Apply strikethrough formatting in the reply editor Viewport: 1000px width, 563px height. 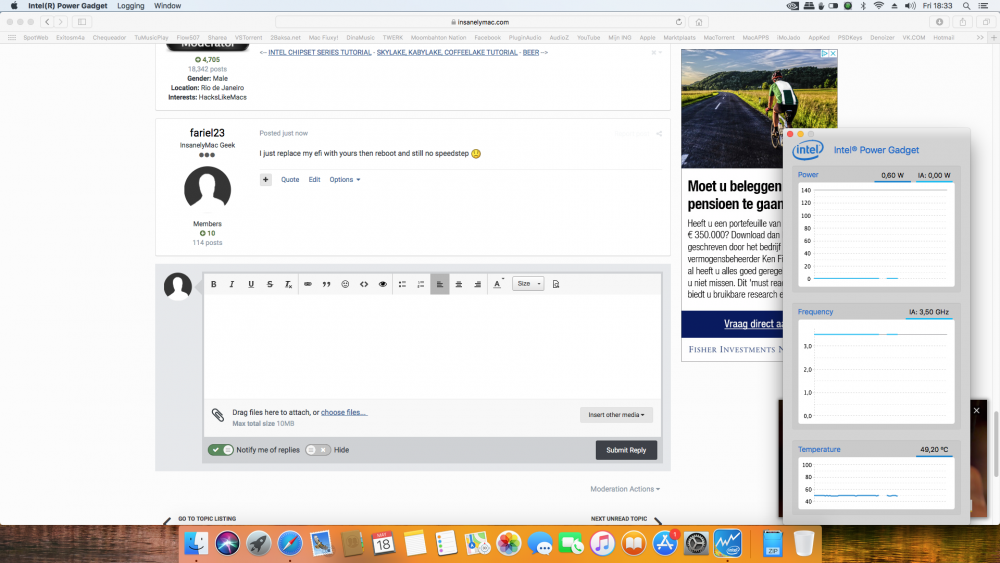(270, 284)
